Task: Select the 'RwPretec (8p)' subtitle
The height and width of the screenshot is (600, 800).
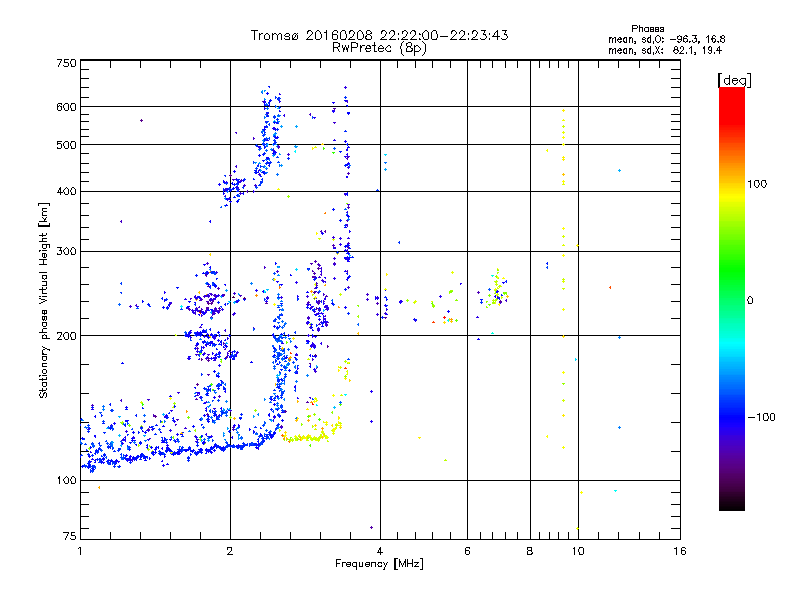Action: click(x=379, y=48)
